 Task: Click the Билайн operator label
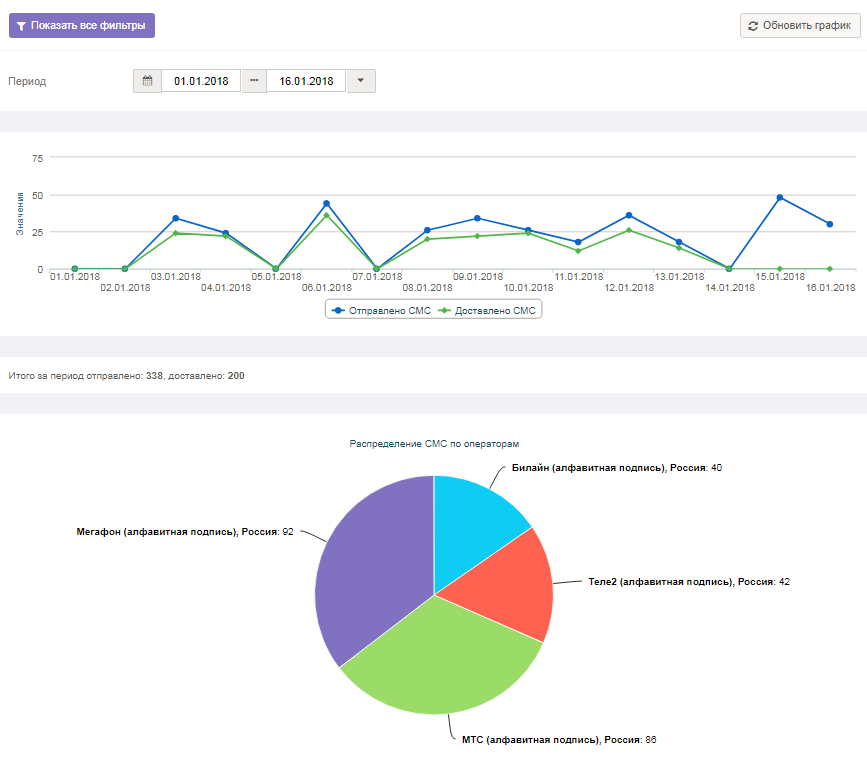pyautogui.click(x=617, y=468)
